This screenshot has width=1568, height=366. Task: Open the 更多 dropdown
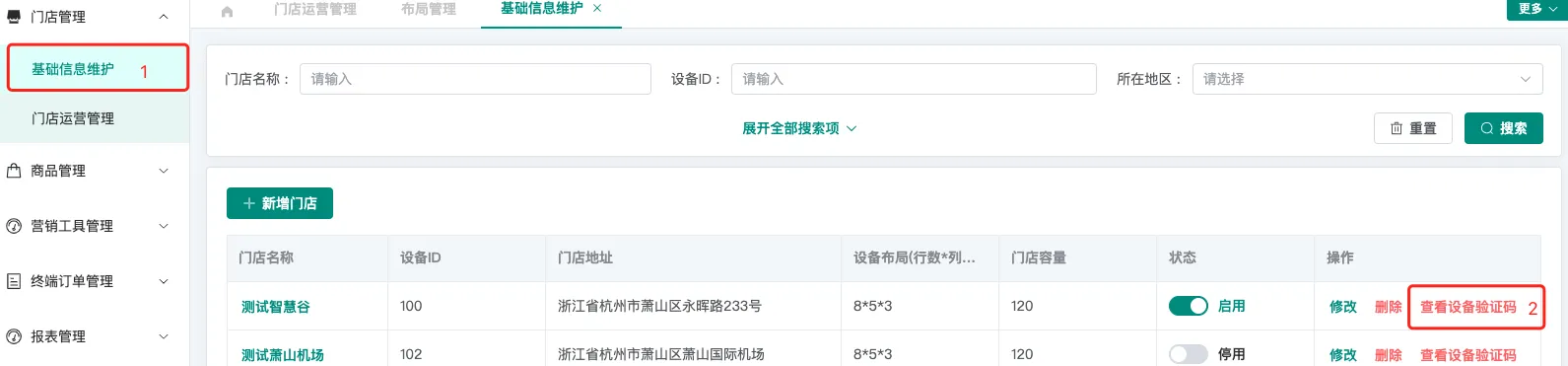click(1536, 9)
